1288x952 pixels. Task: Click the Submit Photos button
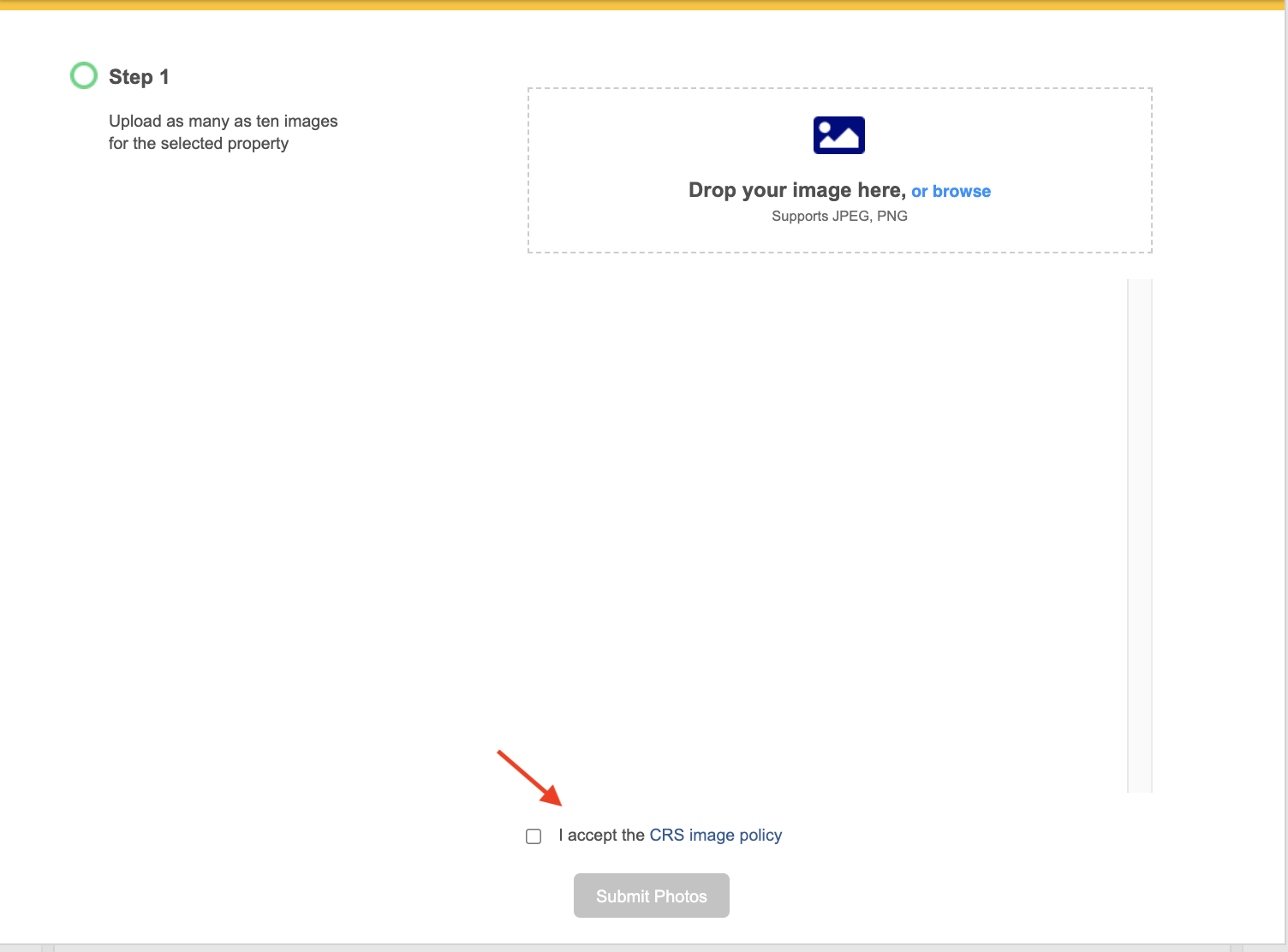click(652, 895)
